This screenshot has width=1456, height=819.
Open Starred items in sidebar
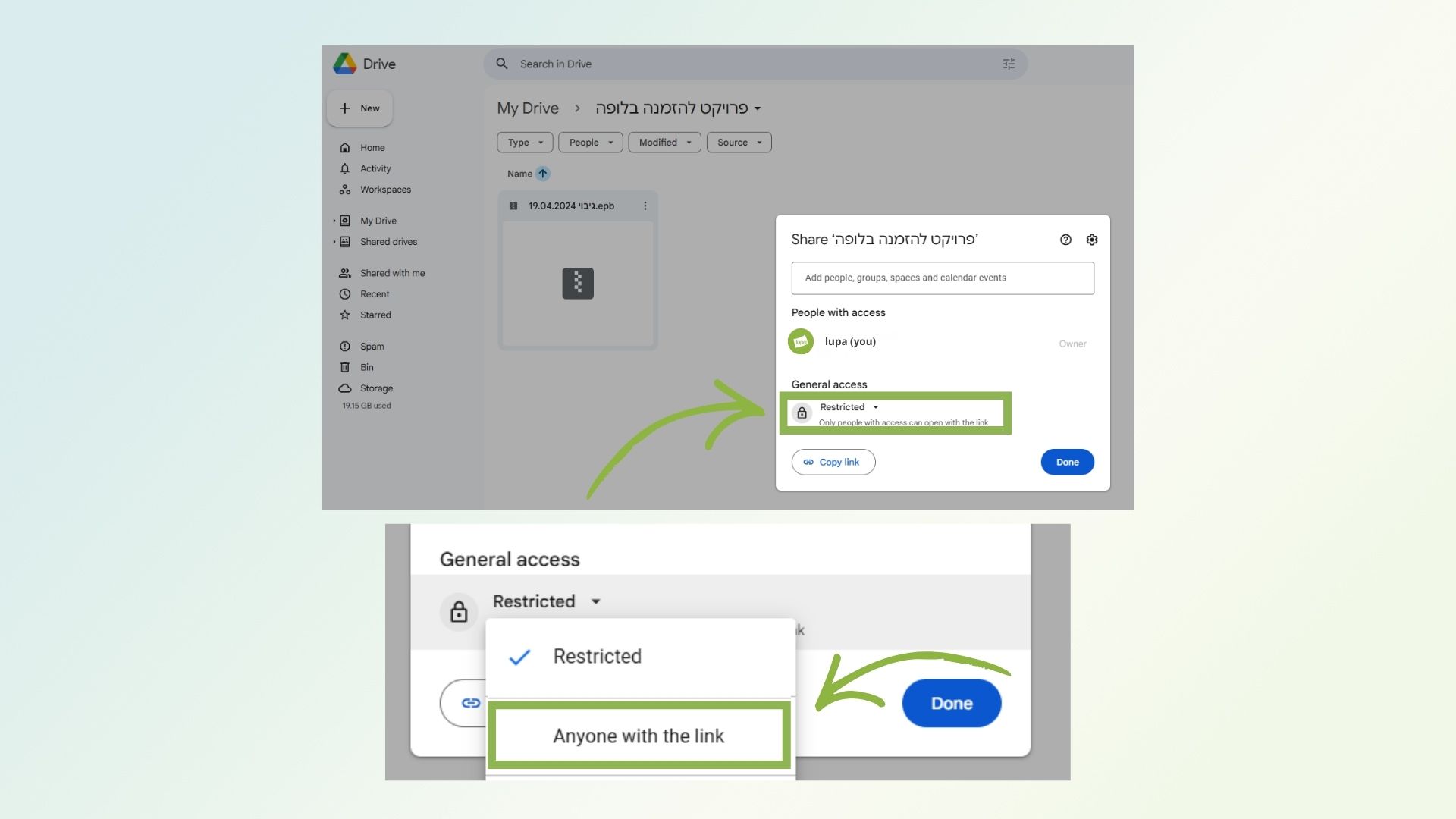pos(375,315)
